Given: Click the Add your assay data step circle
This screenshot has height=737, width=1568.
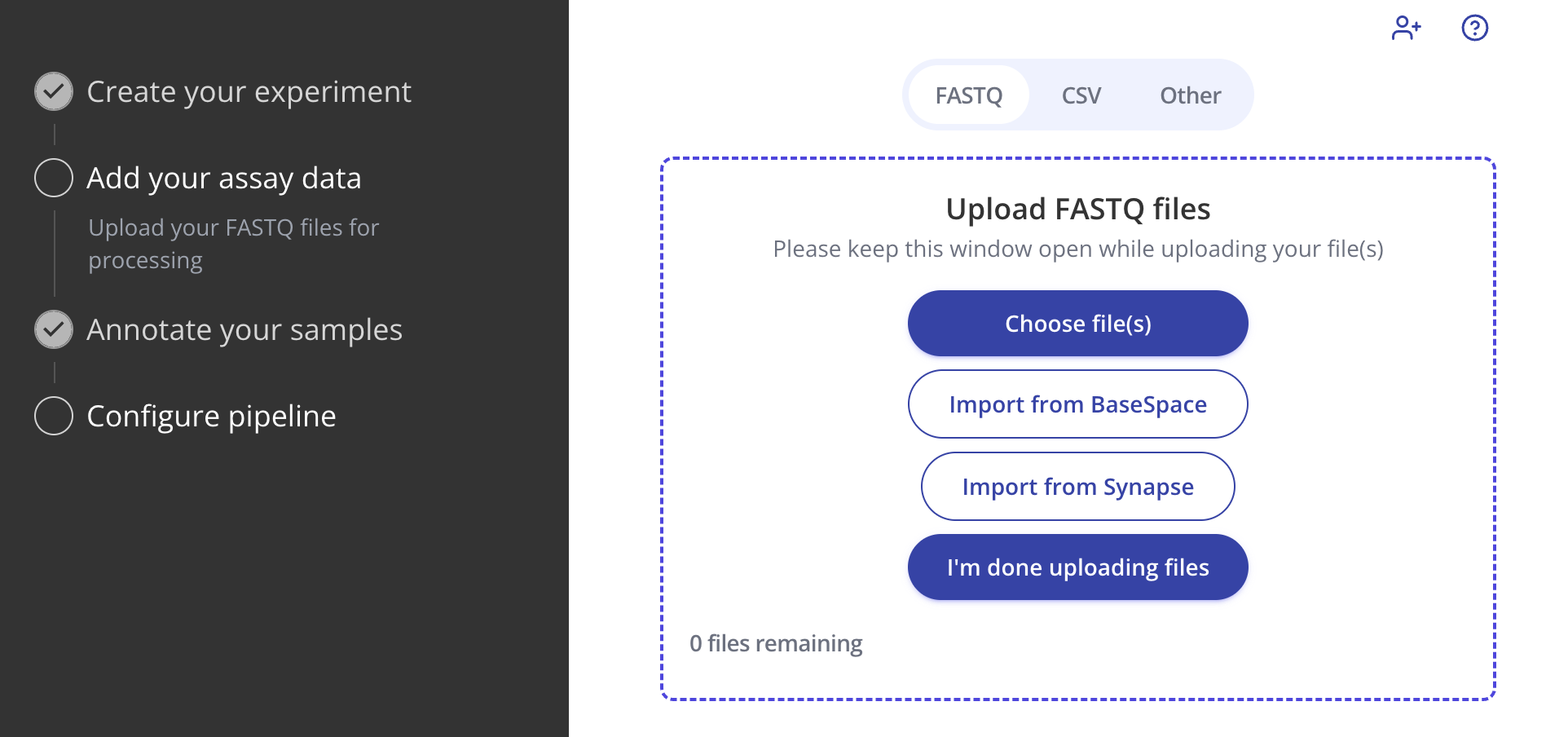Looking at the screenshot, I should [54, 178].
